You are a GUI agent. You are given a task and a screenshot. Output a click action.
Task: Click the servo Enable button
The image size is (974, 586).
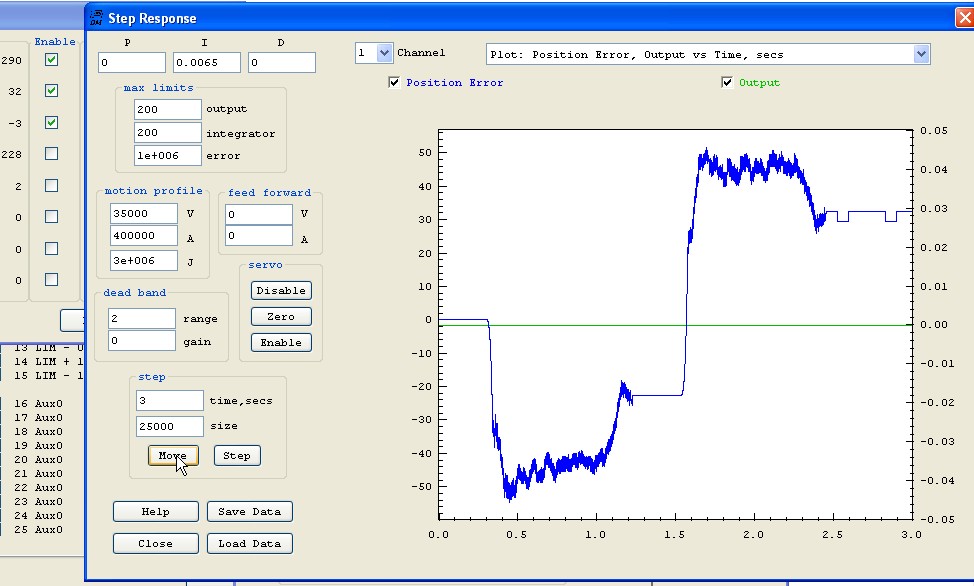(x=281, y=343)
